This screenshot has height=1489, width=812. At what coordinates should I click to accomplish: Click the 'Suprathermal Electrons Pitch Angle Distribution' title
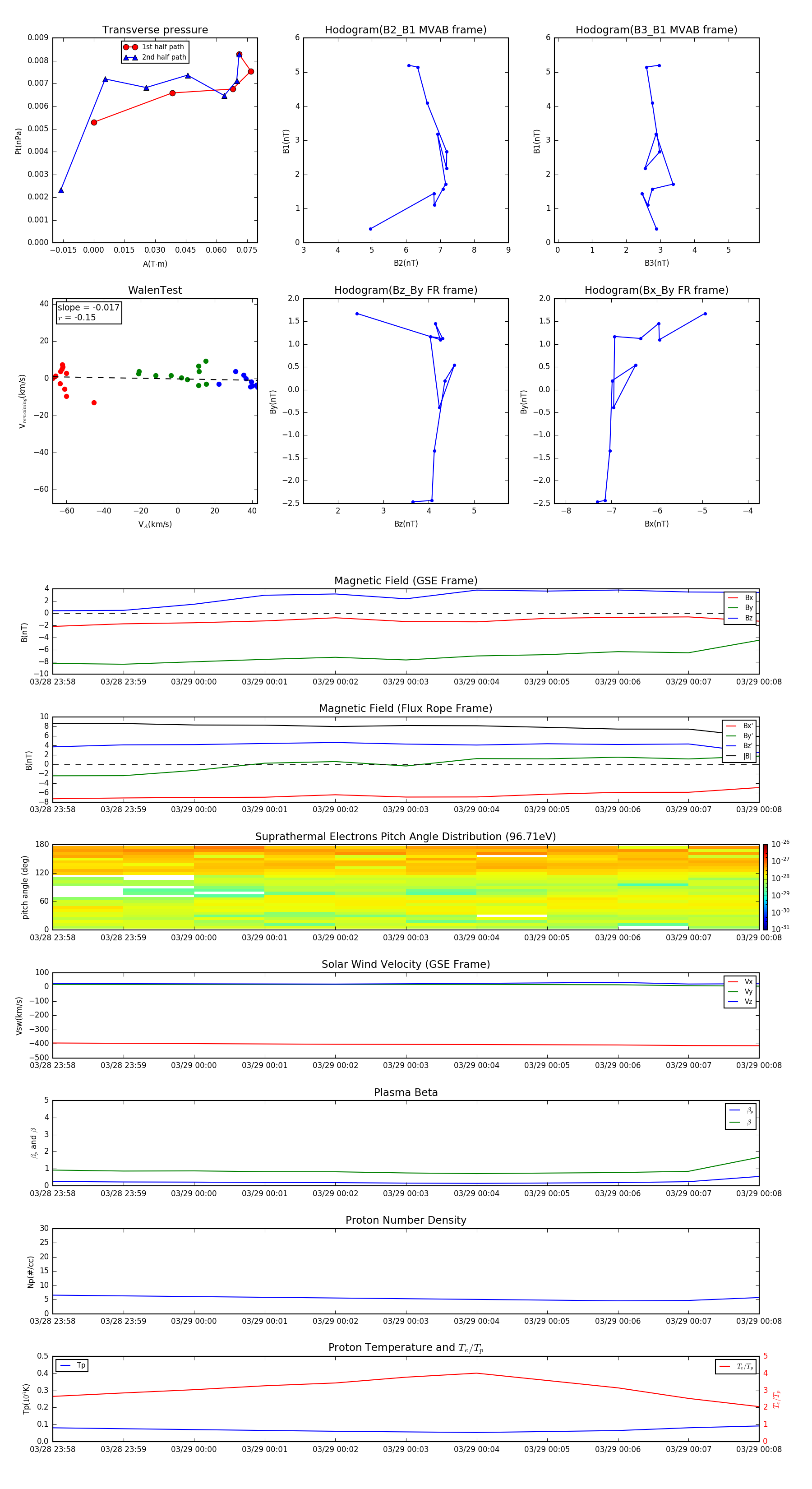406,837
